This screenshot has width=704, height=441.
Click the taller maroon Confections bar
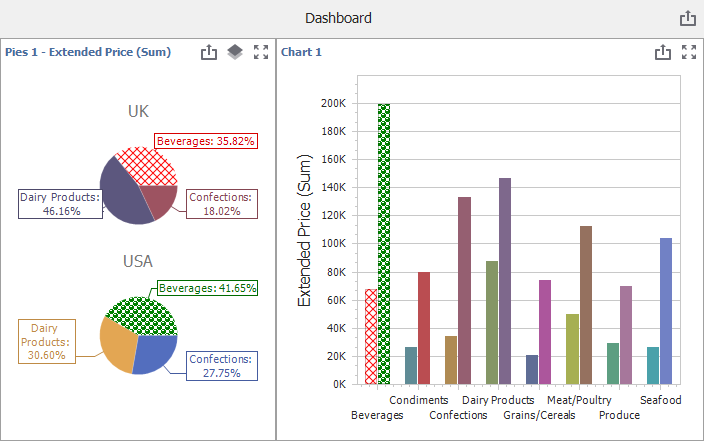point(465,291)
